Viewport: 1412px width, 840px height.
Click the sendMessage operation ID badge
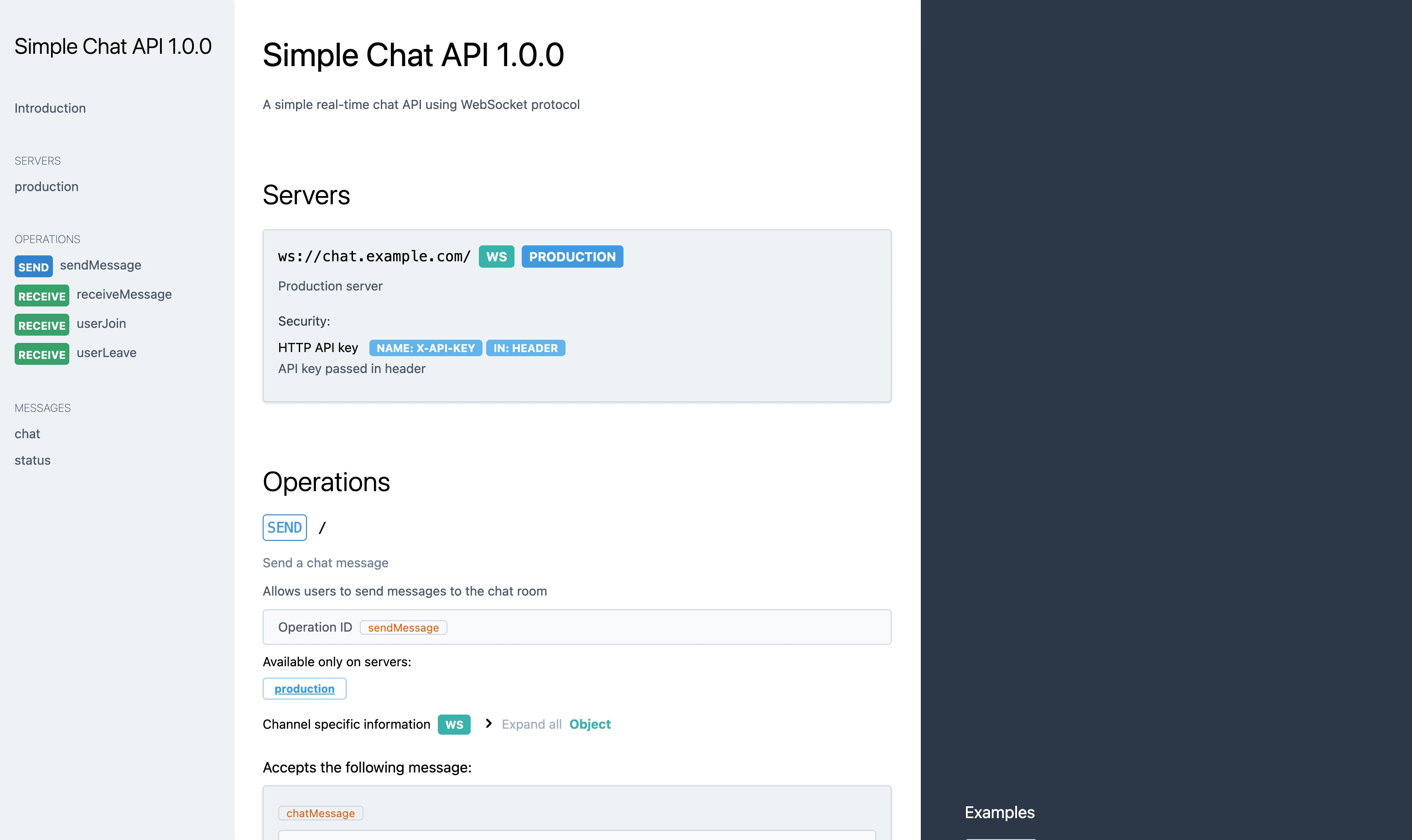point(404,627)
